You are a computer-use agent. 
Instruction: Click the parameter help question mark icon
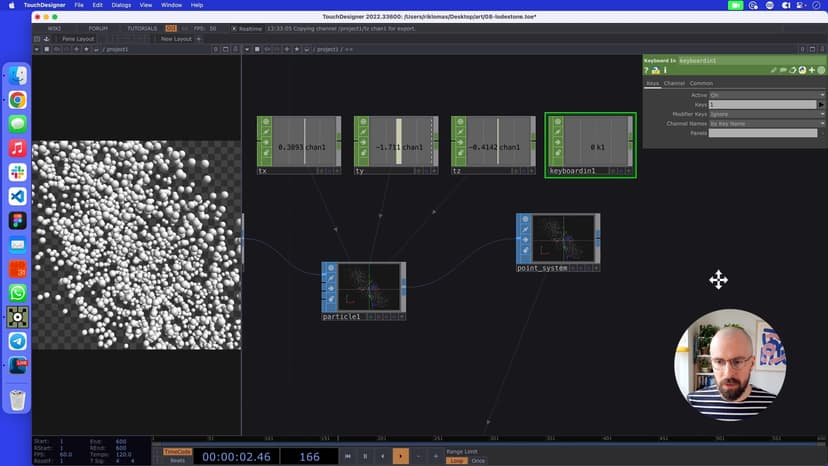(x=646, y=70)
